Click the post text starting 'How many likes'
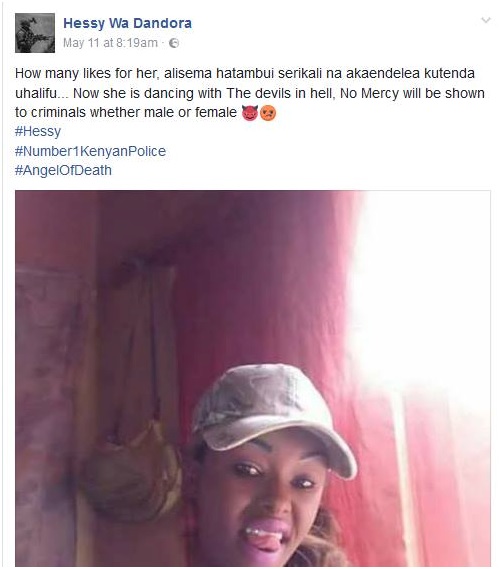503x569 pixels. point(250,93)
